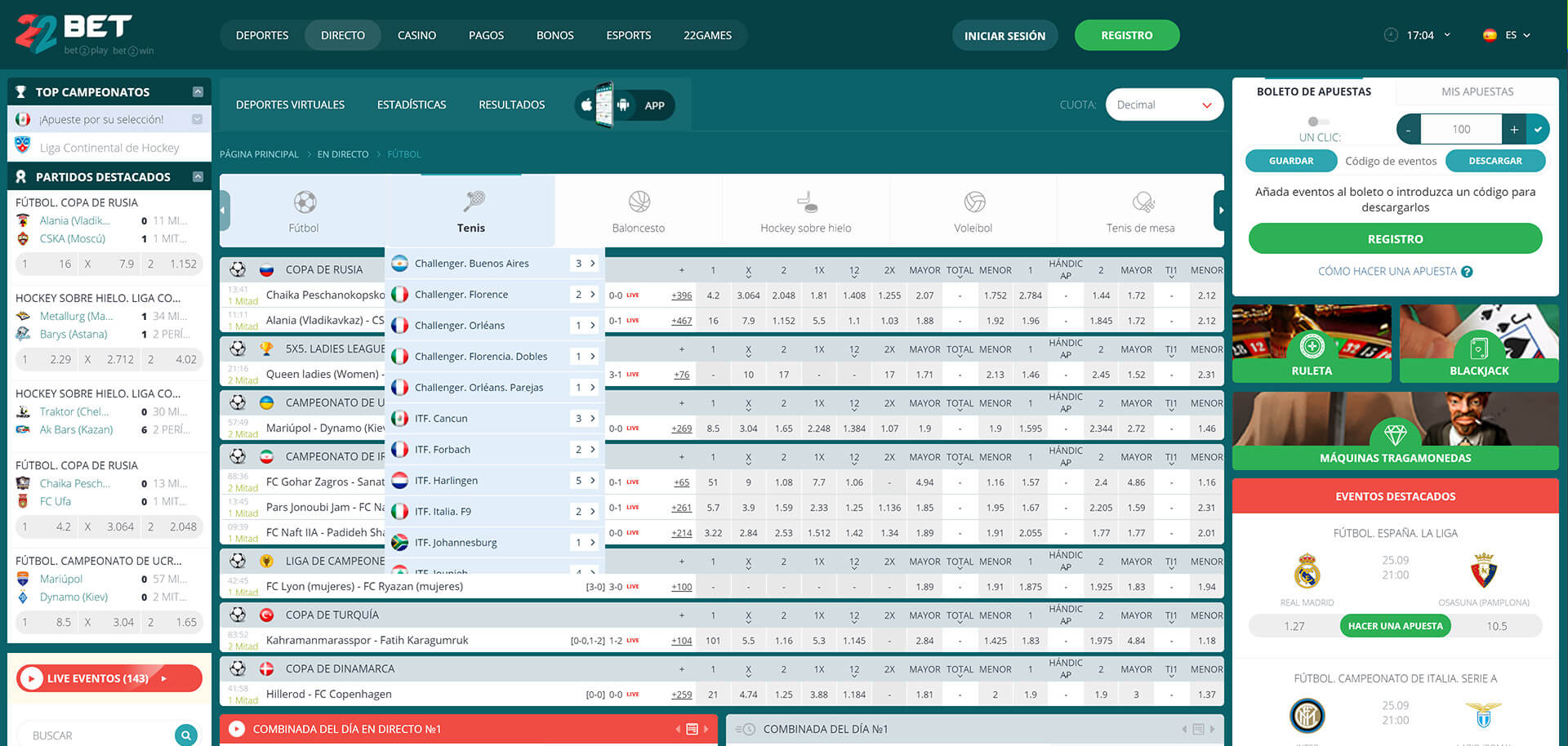Select the Baloncesto sport icon
The width and height of the screenshot is (1568, 746).
[639, 202]
